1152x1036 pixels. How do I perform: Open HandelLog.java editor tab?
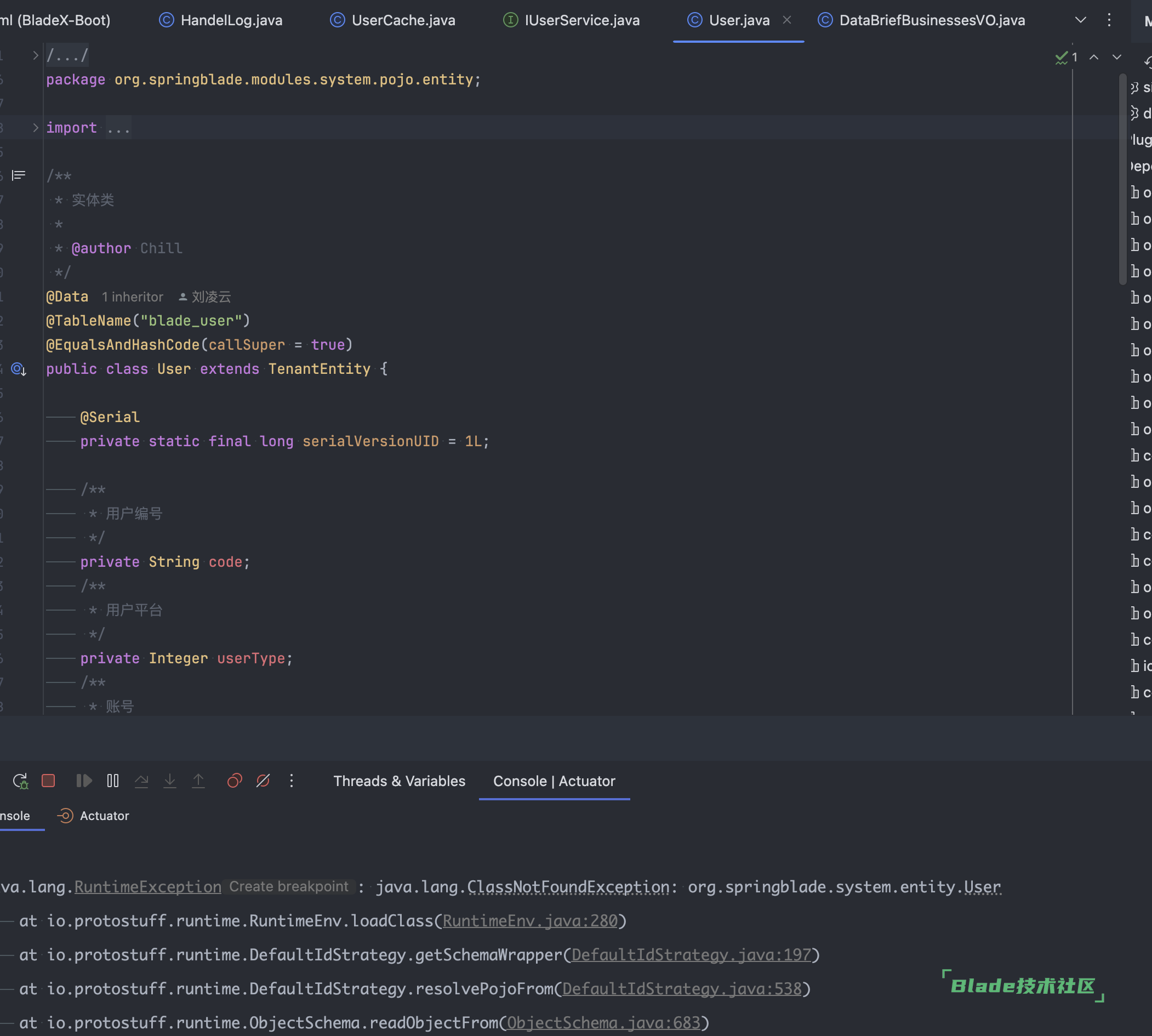[x=221, y=20]
